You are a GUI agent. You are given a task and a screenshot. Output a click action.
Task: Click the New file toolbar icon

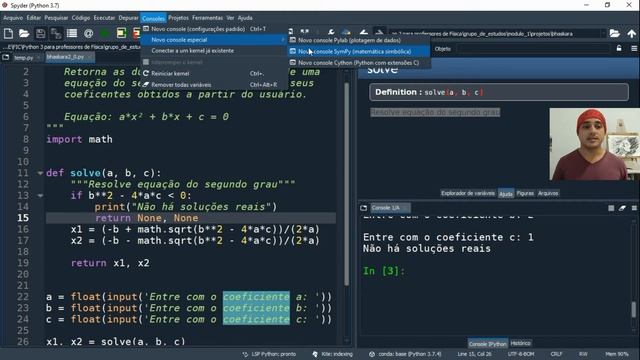8,33
